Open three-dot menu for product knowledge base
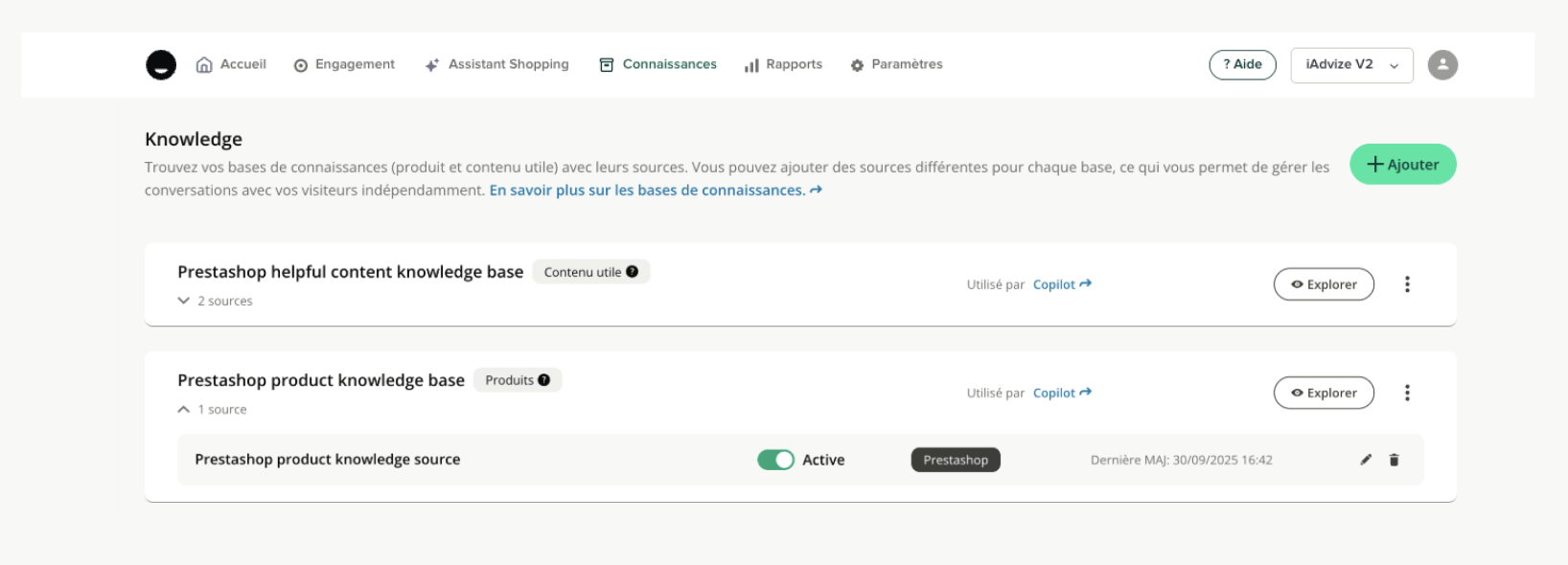The image size is (1568, 565). (x=1407, y=393)
